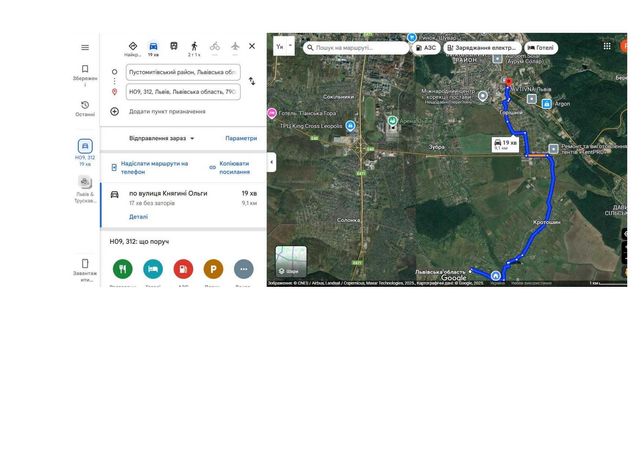This screenshot has height=455, width=643.
Task: Select the driving mode car icon
Action: [153, 46]
